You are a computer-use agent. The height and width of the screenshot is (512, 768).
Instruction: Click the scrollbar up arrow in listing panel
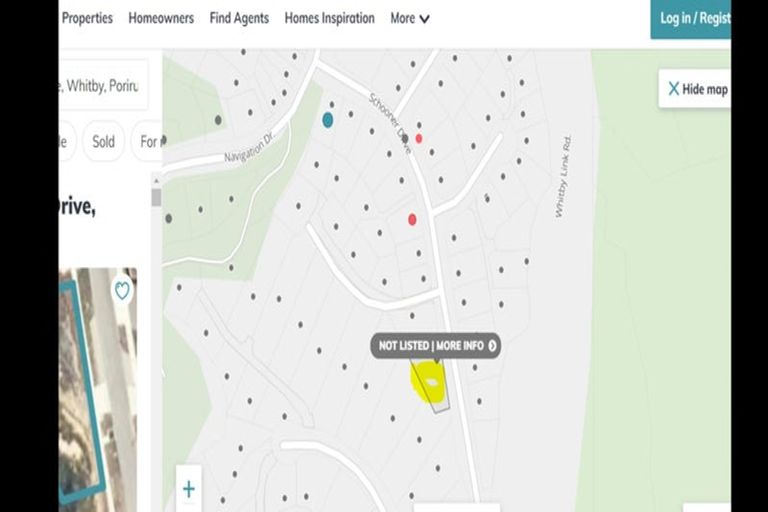pyautogui.click(x=156, y=180)
